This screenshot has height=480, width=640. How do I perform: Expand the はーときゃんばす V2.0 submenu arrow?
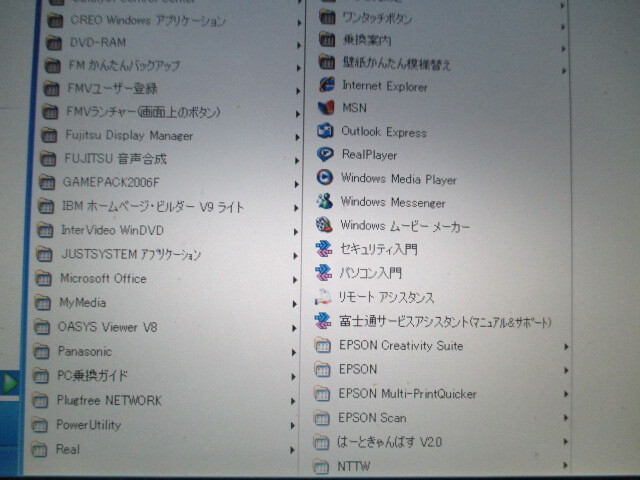[566, 441]
